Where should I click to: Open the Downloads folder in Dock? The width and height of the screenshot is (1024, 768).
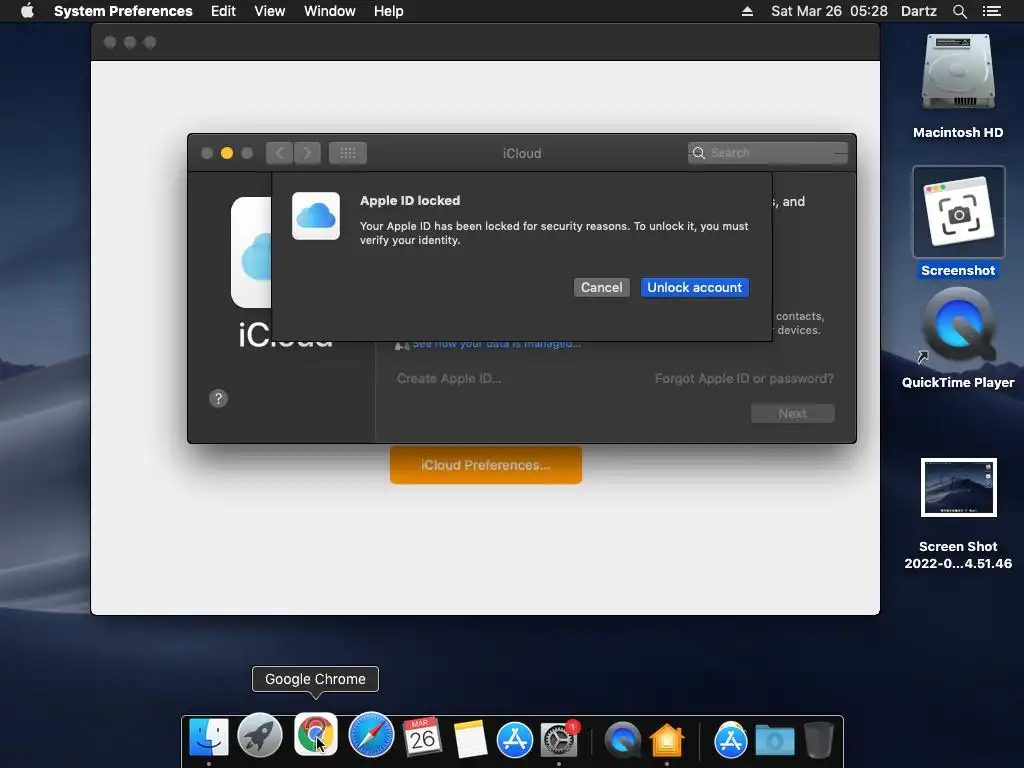[x=775, y=741]
